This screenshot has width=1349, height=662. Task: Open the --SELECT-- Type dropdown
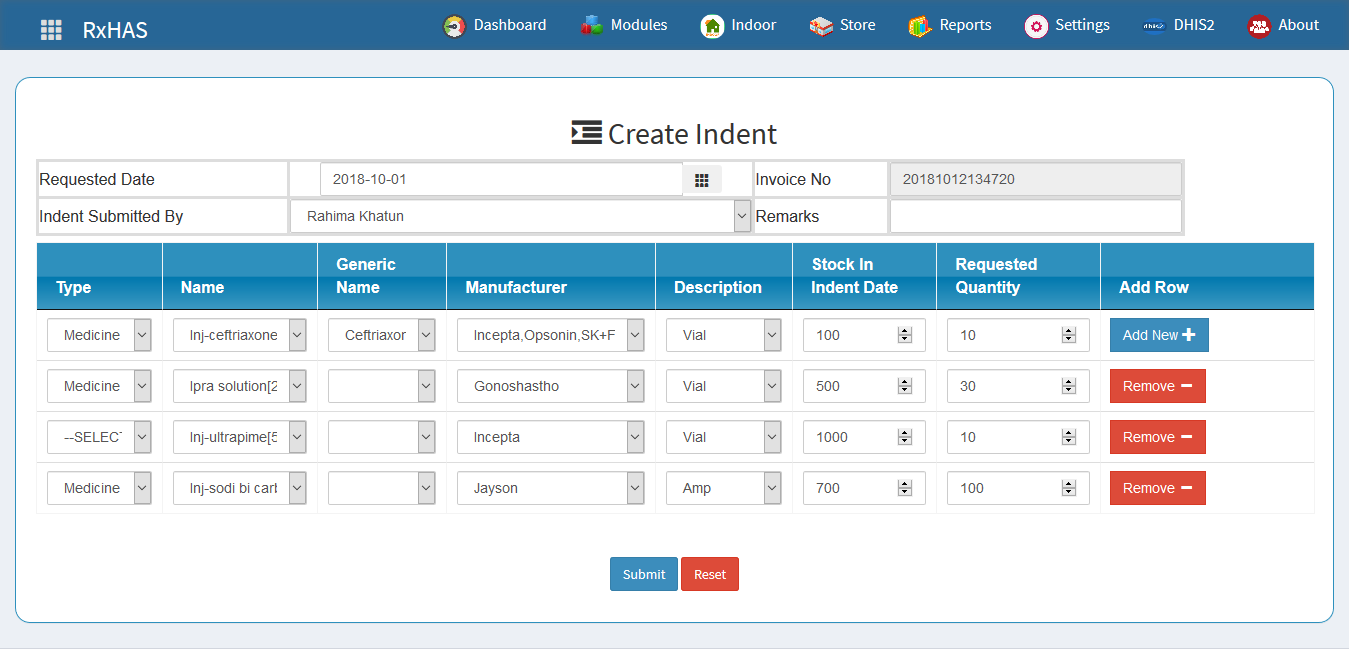click(x=99, y=437)
